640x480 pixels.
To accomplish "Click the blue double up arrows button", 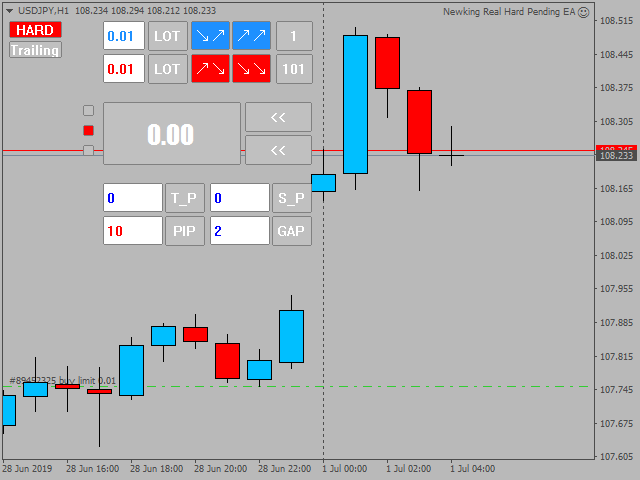I will pos(251,36).
